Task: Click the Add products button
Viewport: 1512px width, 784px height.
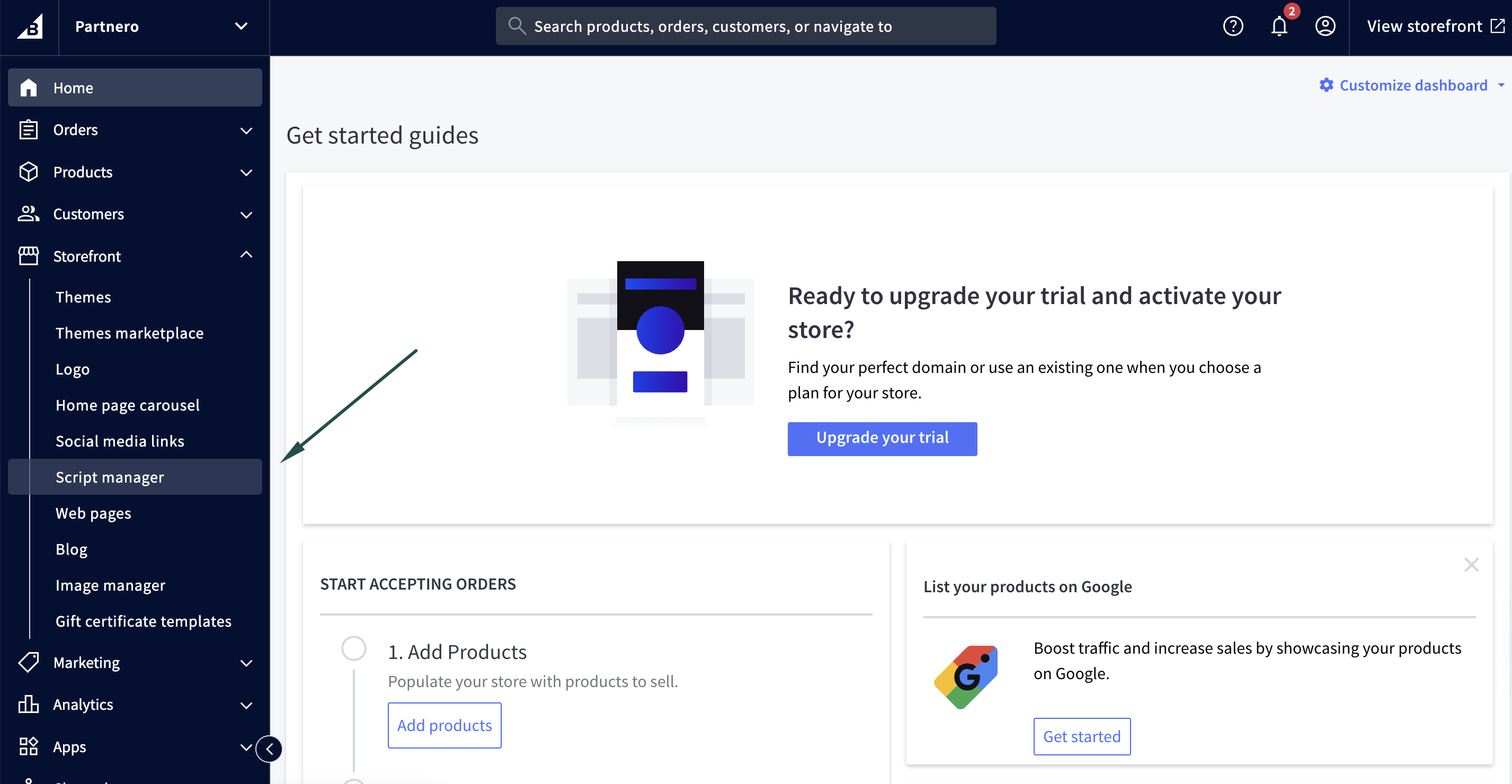Action: coord(444,725)
